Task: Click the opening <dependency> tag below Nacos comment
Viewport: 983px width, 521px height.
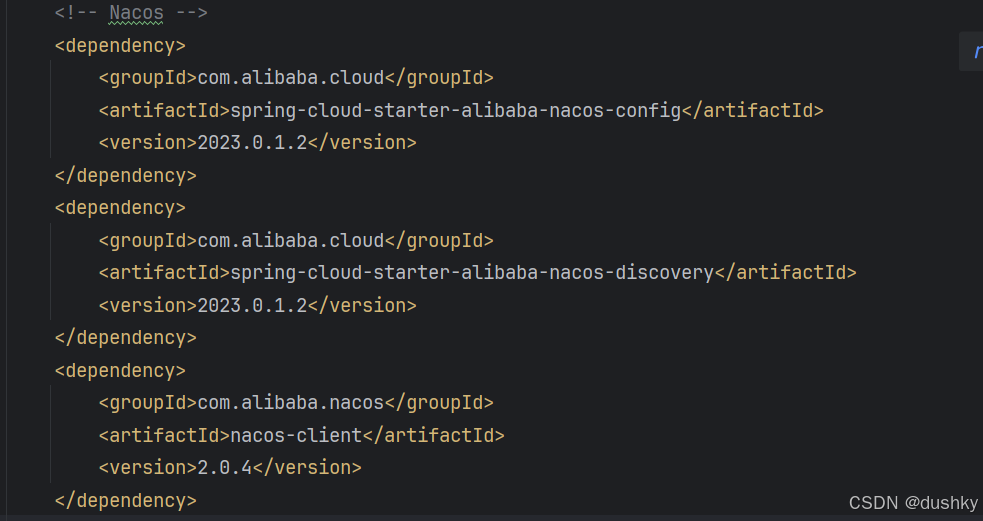Action: (x=120, y=46)
